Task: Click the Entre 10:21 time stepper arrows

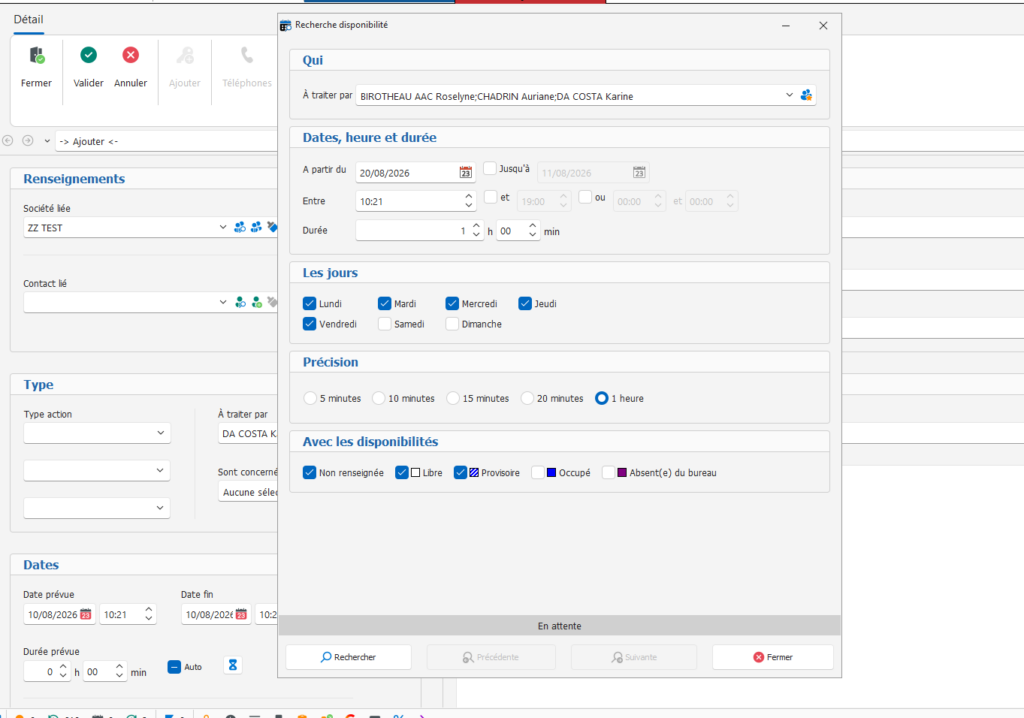Action: pyautogui.click(x=468, y=201)
